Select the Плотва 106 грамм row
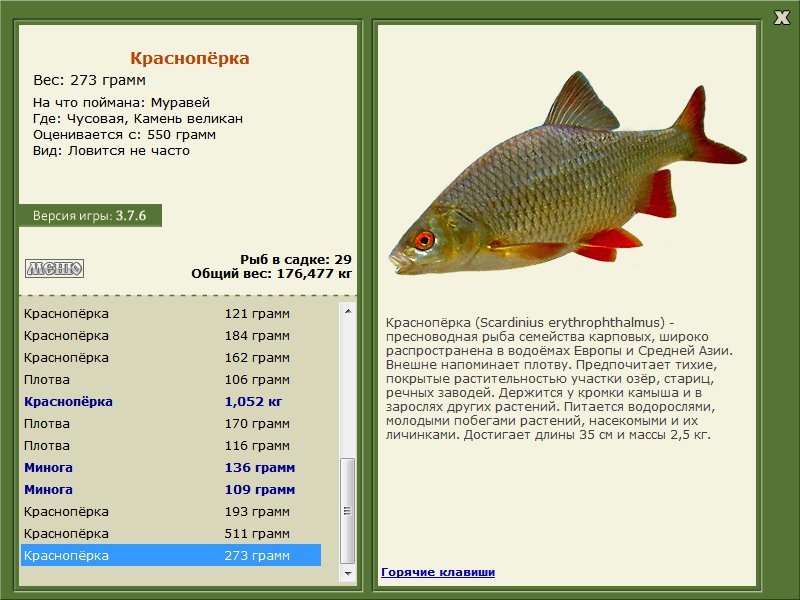The width and height of the screenshot is (800, 600). 171,380
